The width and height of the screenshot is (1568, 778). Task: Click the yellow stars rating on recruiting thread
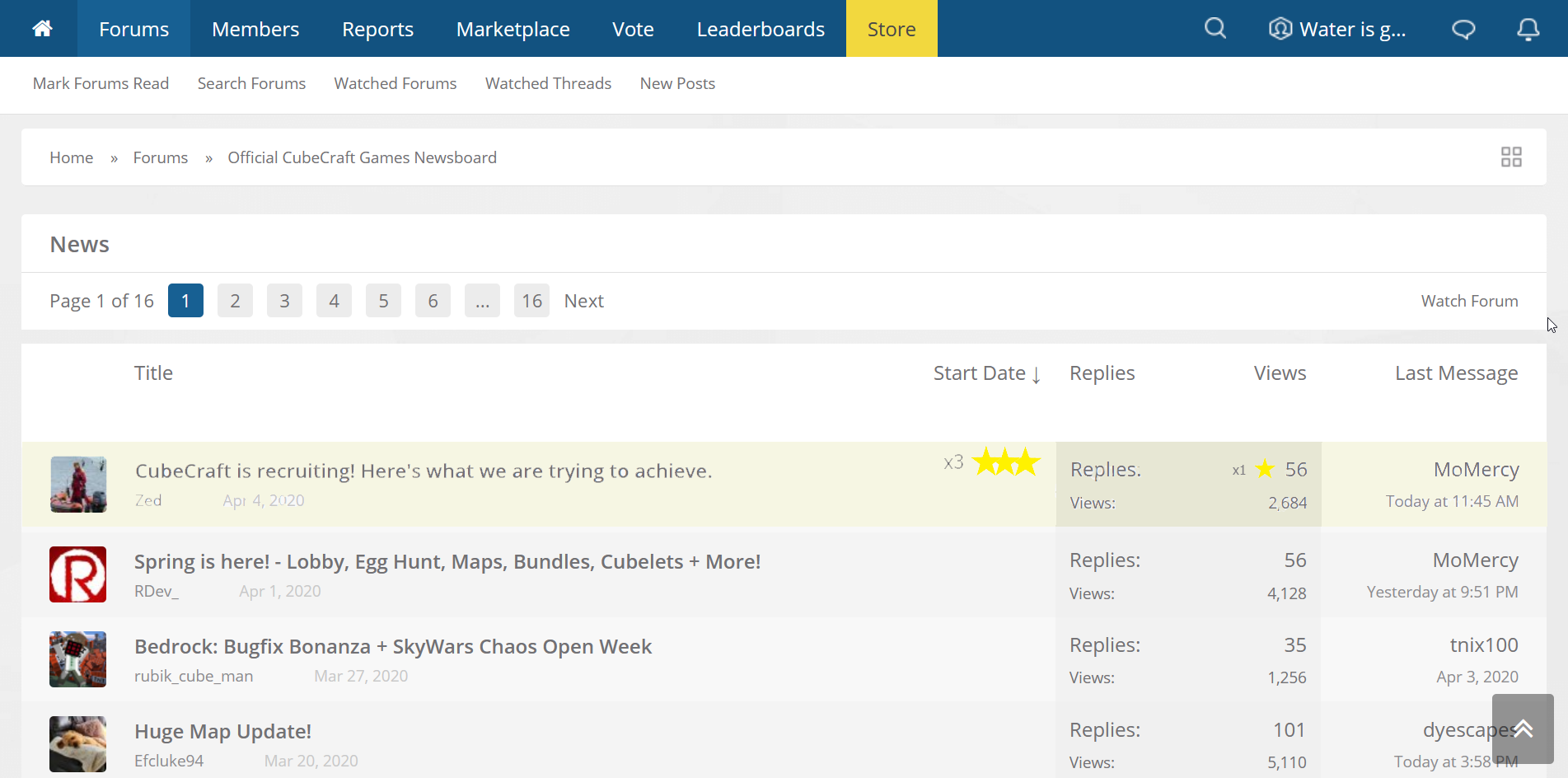coord(1006,462)
